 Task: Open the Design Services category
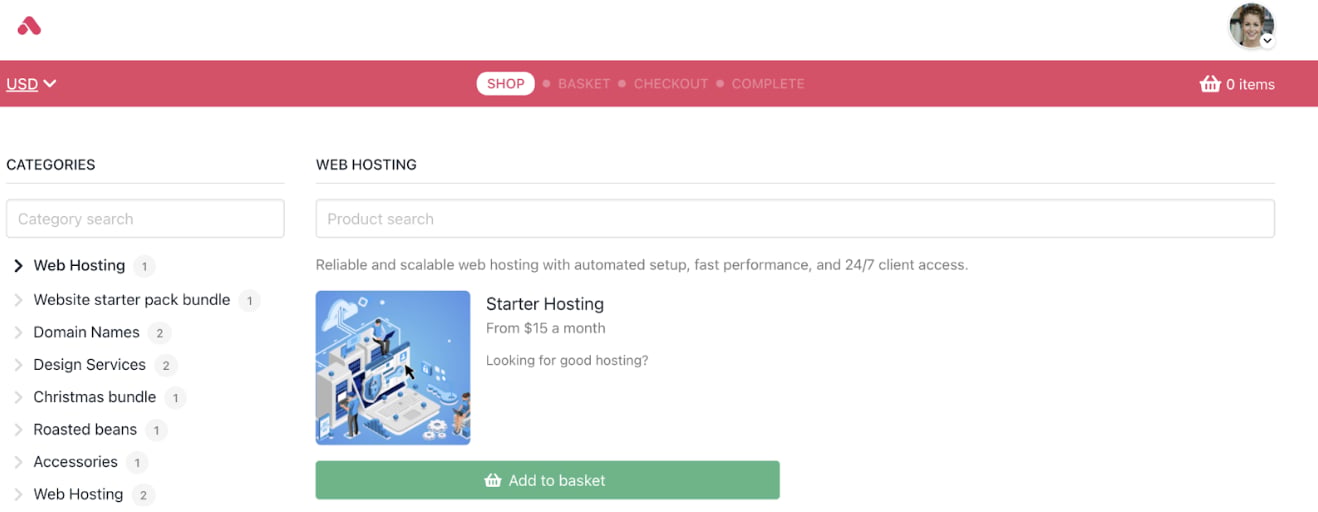click(89, 365)
